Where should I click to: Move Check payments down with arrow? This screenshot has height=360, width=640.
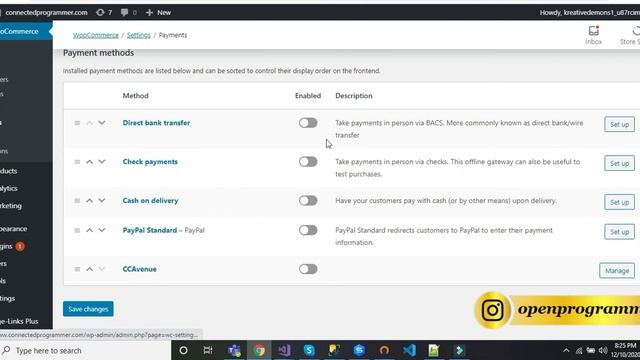click(102, 162)
